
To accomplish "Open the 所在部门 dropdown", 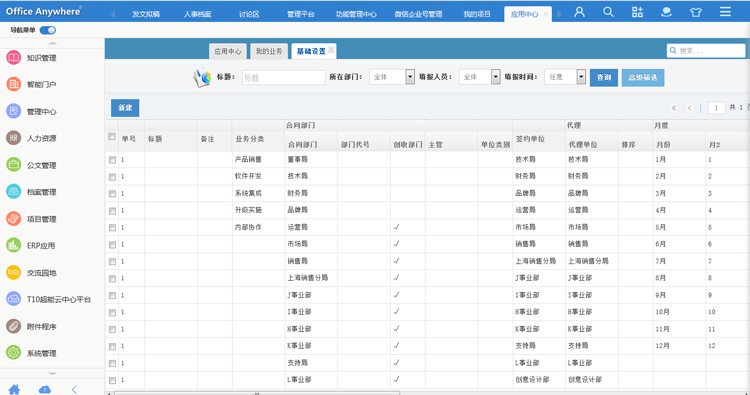I will [x=410, y=77].
